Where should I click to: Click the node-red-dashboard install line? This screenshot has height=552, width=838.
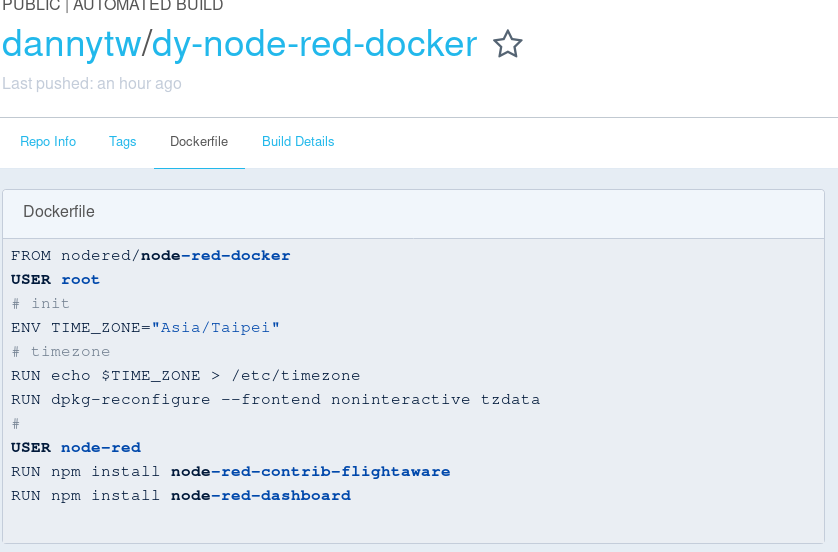click(x=181, y=496)
